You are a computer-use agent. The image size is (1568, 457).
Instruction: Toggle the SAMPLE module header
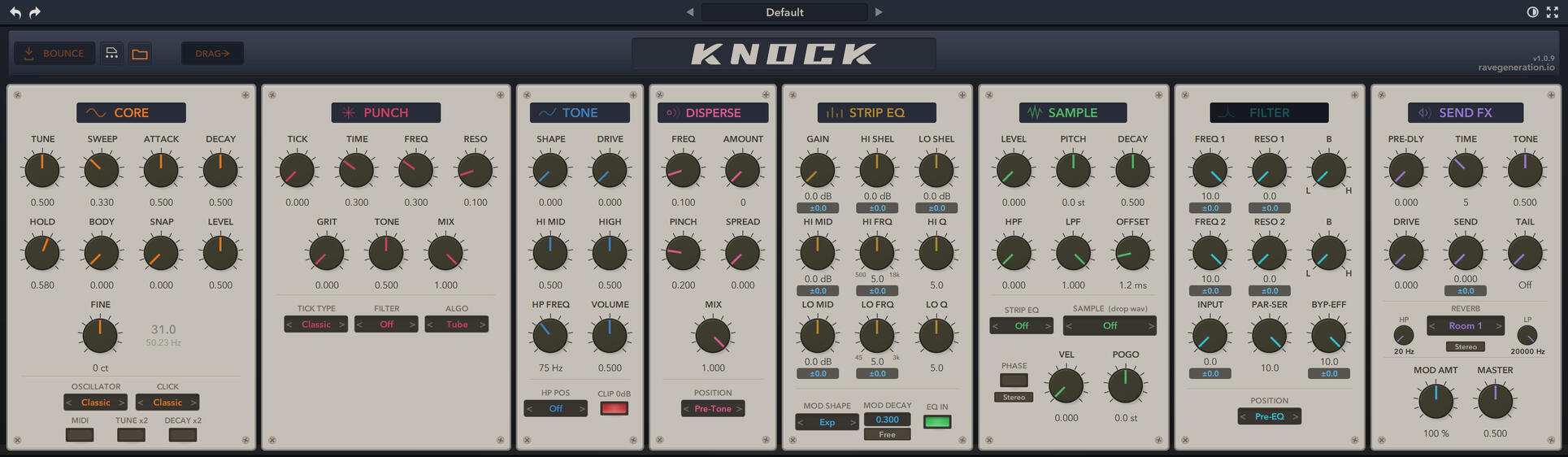click(1073, 112)
